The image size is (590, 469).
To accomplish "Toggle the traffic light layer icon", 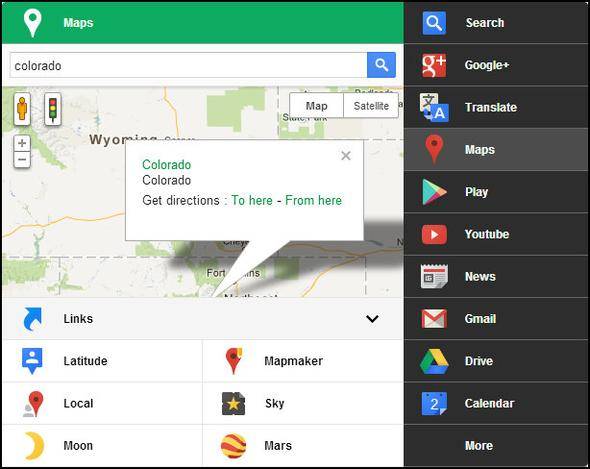I will [53, 109].
